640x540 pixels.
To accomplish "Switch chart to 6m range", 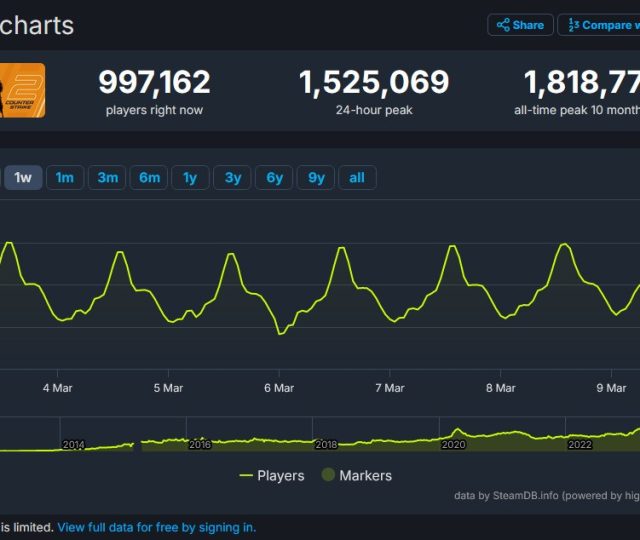I will click(149, 178).
